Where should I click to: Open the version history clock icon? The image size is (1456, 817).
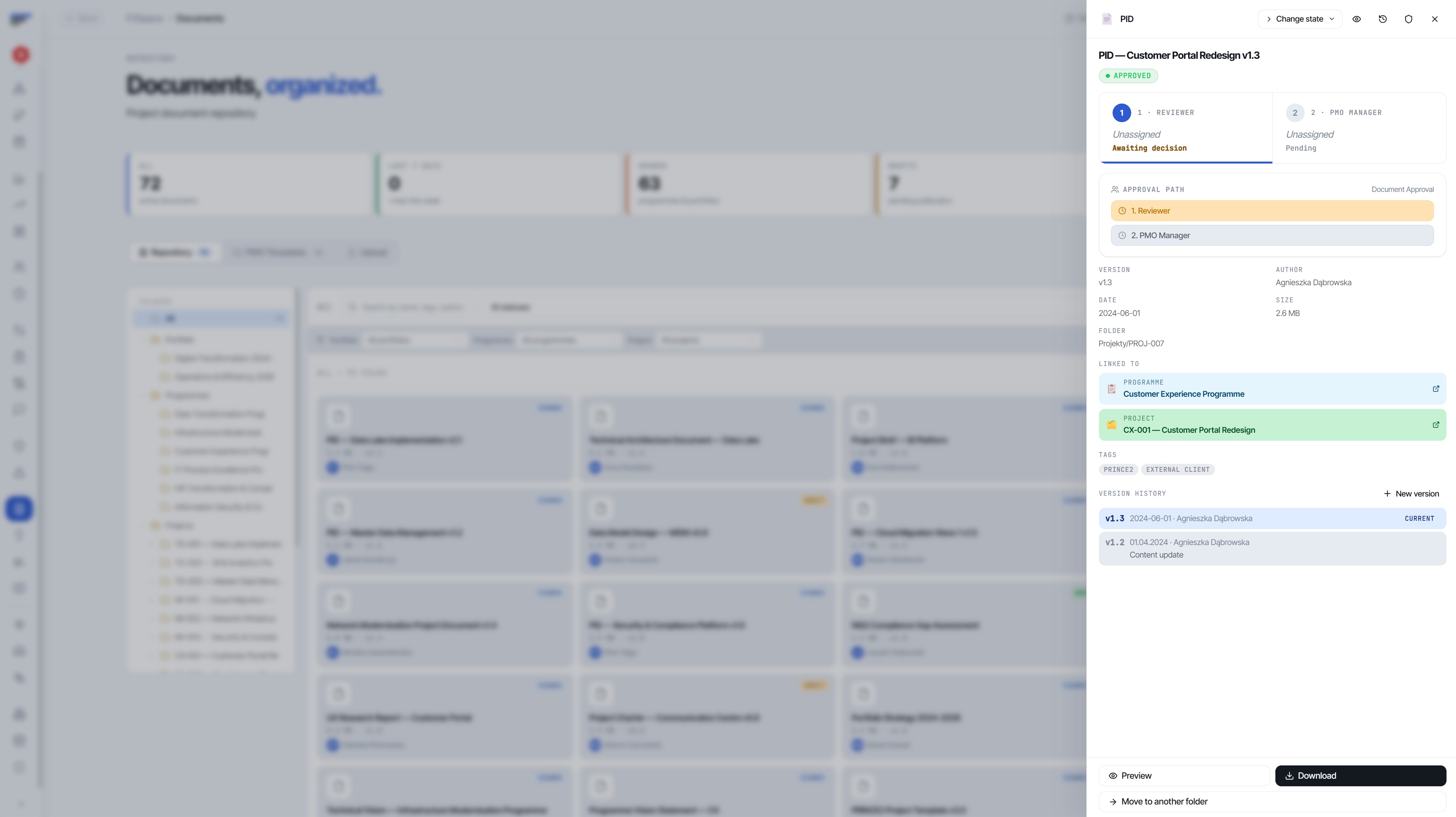tap(1382, 19)
